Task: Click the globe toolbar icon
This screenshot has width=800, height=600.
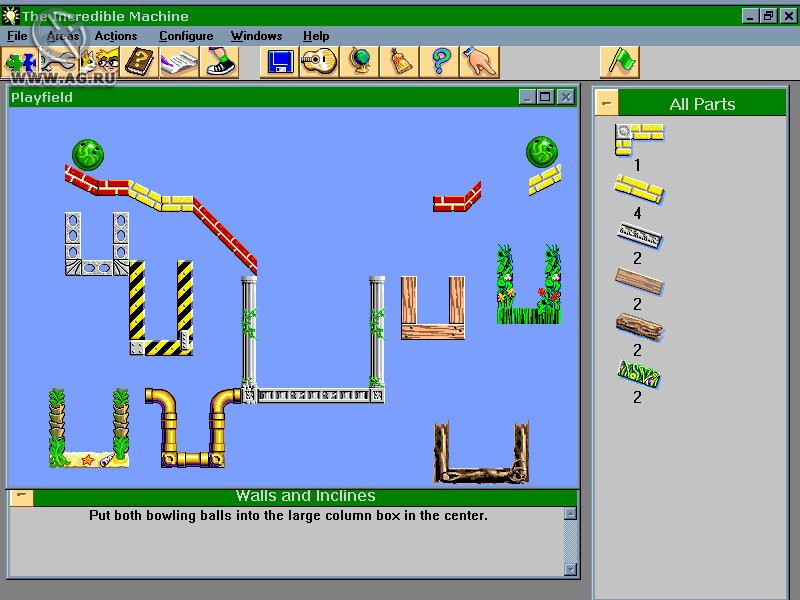Action: [359, 62]
